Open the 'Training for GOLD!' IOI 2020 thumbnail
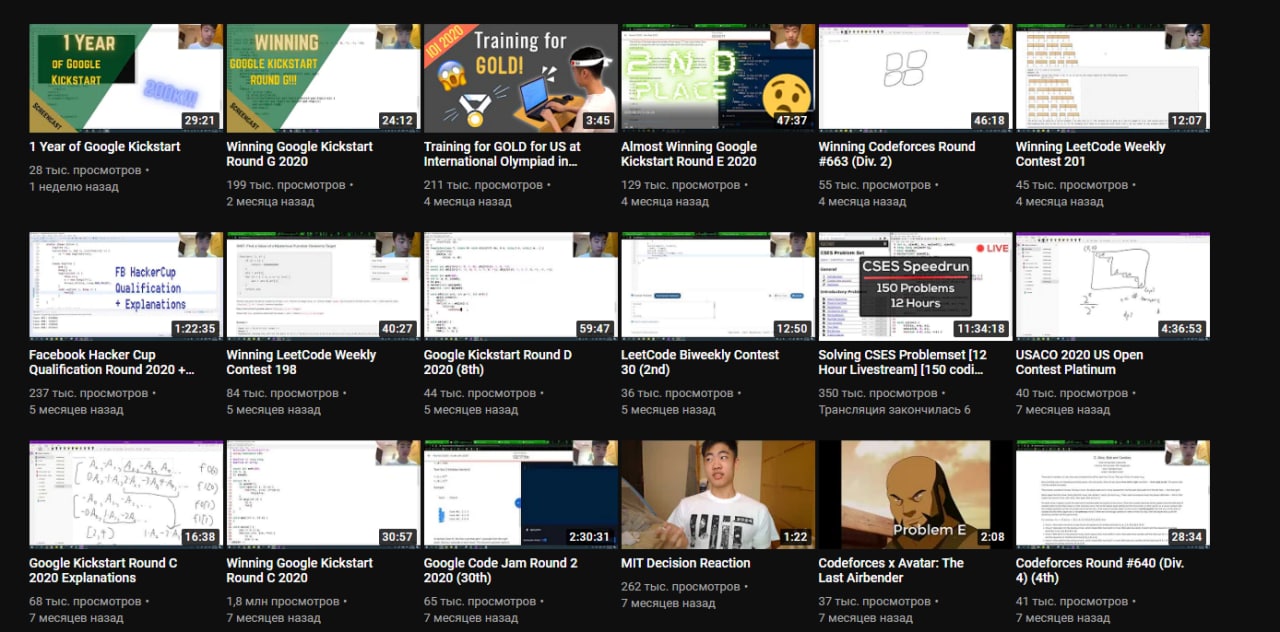Viewport: 1280px width, 632px height. pyautogui.click(x=520, y=78)
